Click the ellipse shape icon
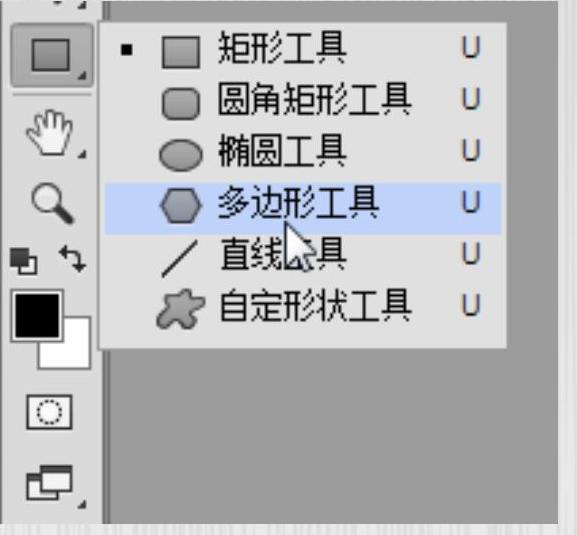Viewport: 577px width, 535px height. [181, 155]
